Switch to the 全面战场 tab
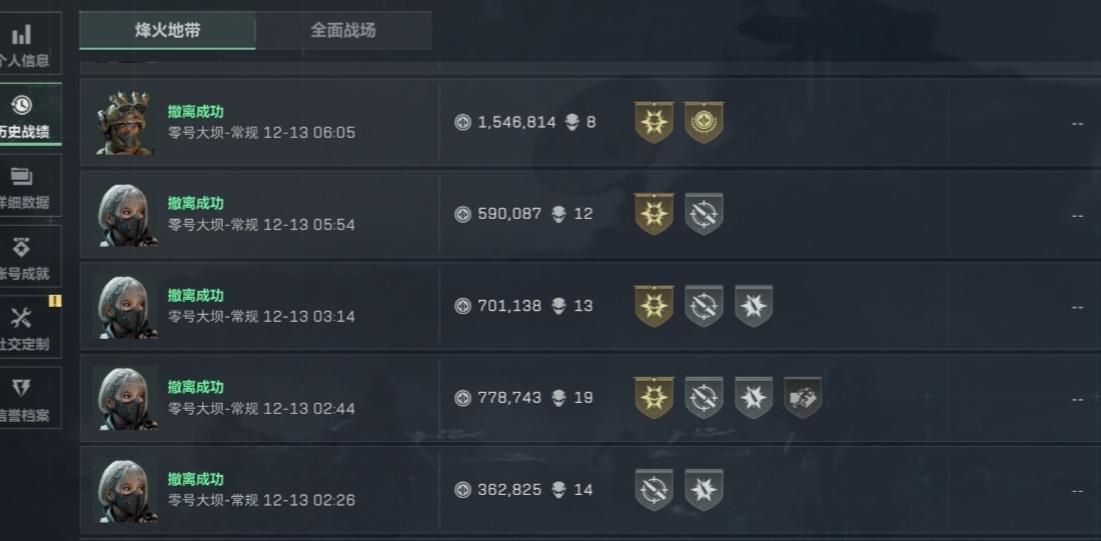Screen dimensions: 1101x541 coord(343,30)
